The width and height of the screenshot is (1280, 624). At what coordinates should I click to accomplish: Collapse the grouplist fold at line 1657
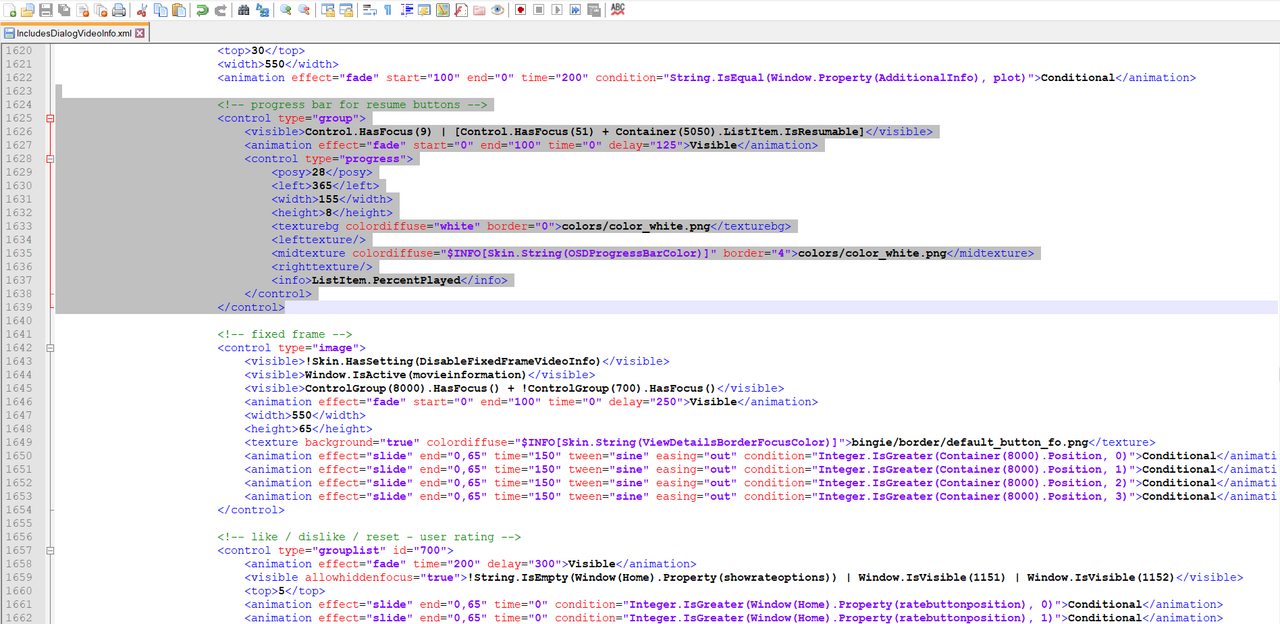(x=50, y=550)
